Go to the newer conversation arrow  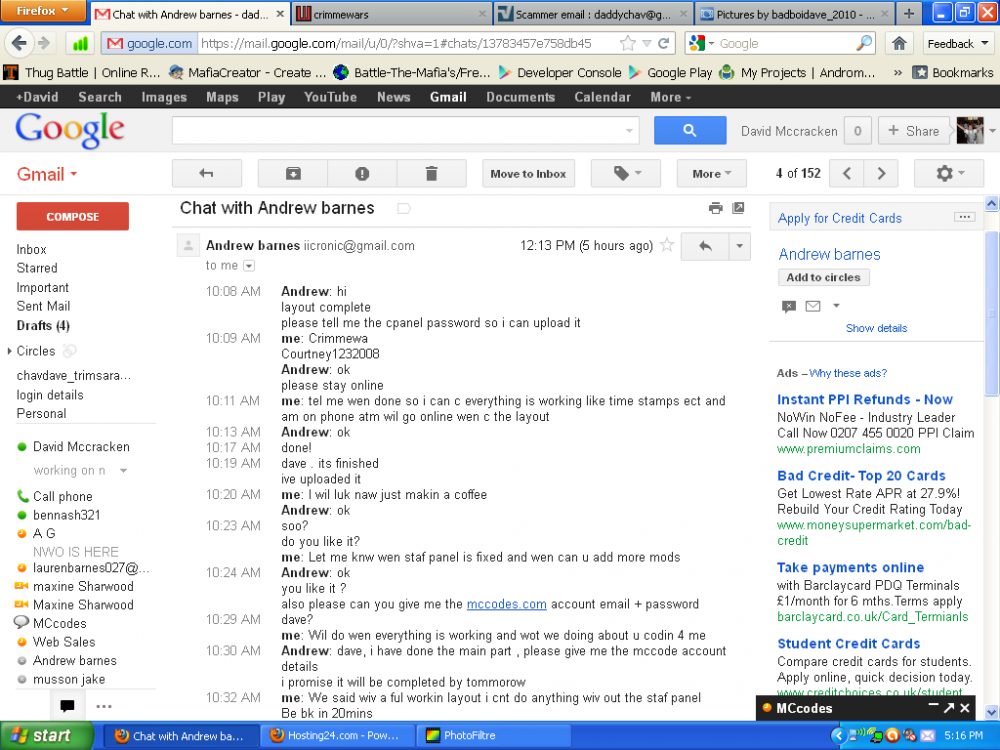(847, 174)
